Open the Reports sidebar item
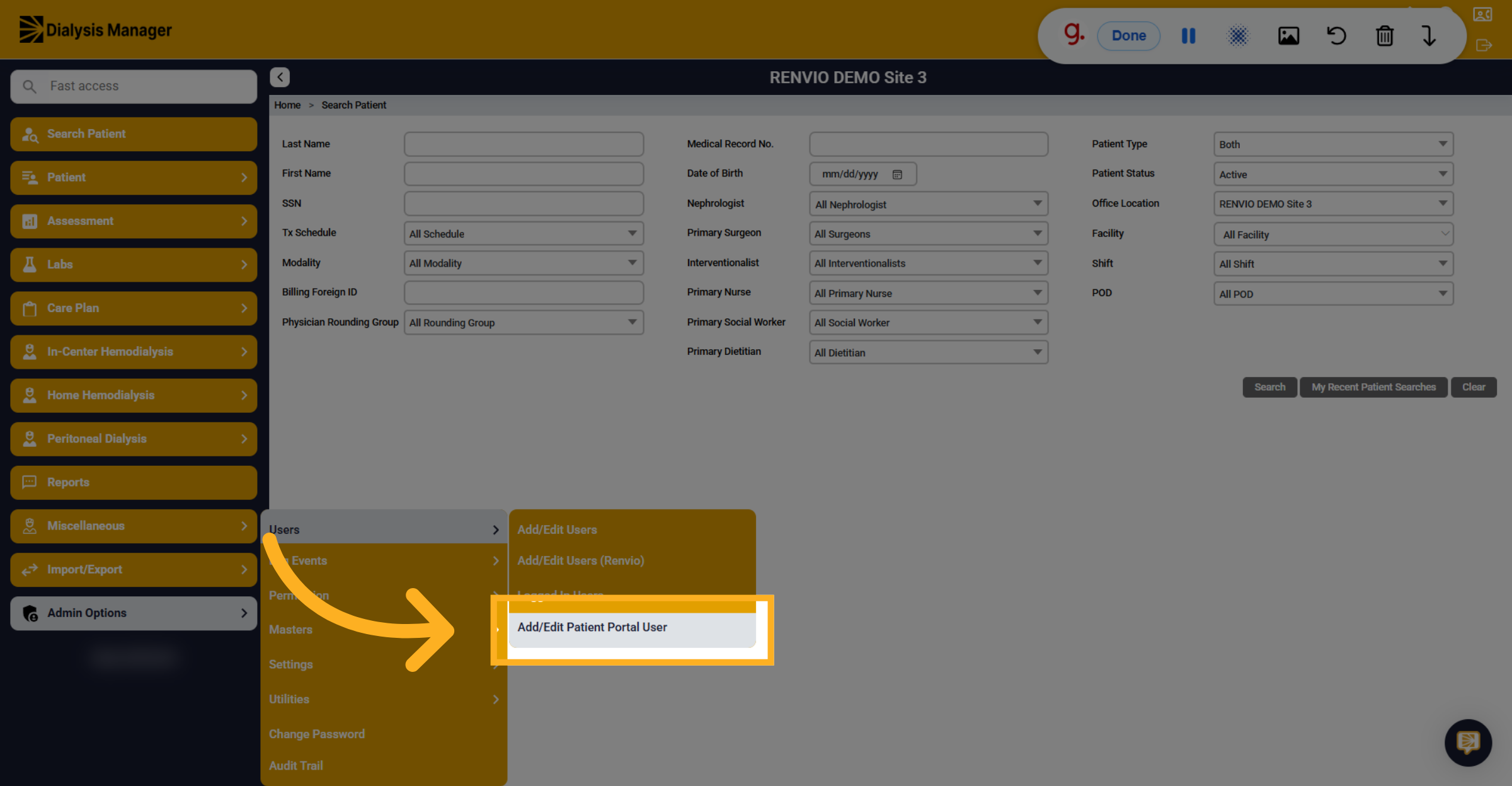The height and width of the screenshot is (786, 1512). tap(134, 482)
